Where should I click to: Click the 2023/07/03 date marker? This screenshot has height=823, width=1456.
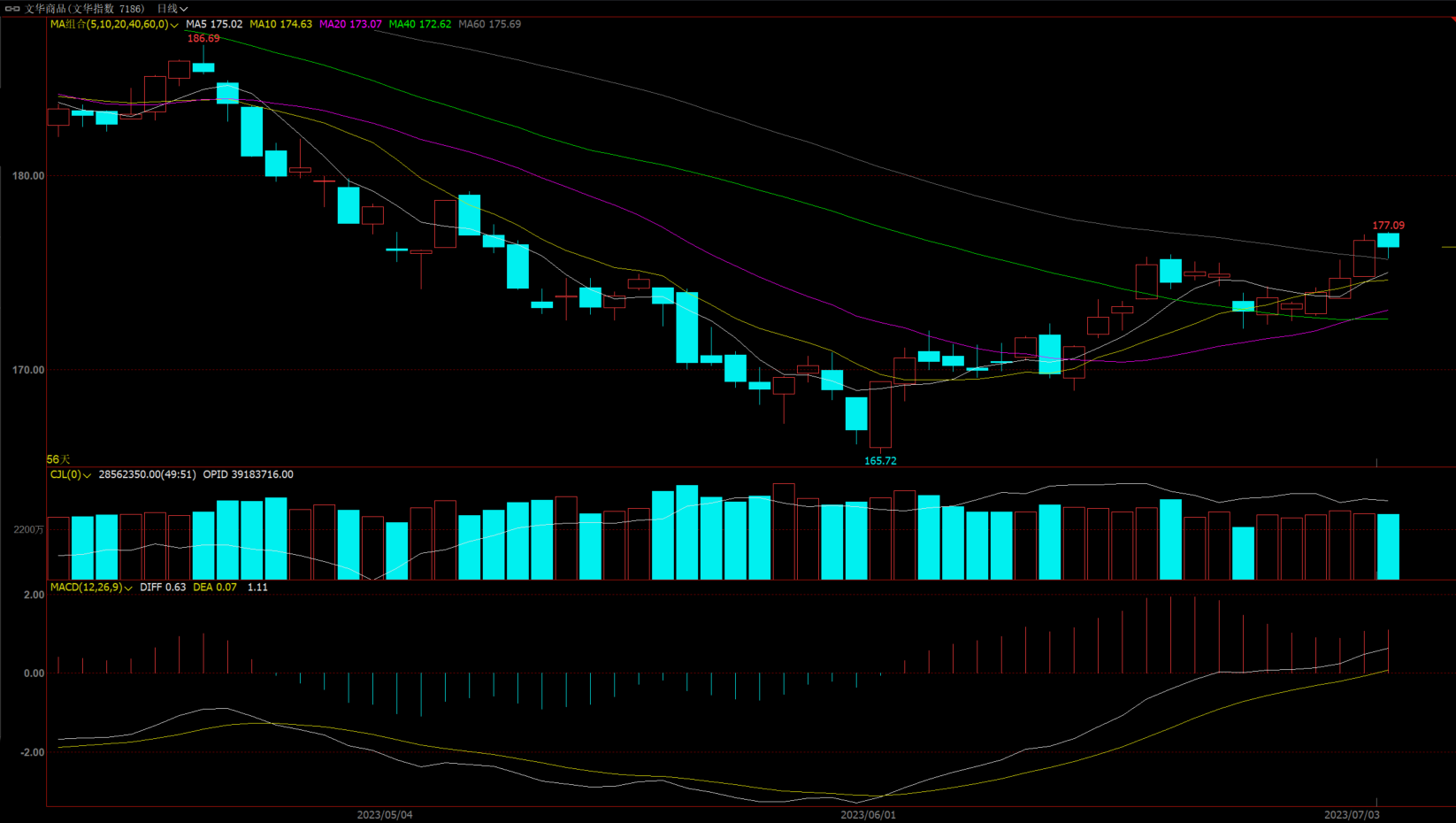pyautogui.click(x=1352, y=815)
